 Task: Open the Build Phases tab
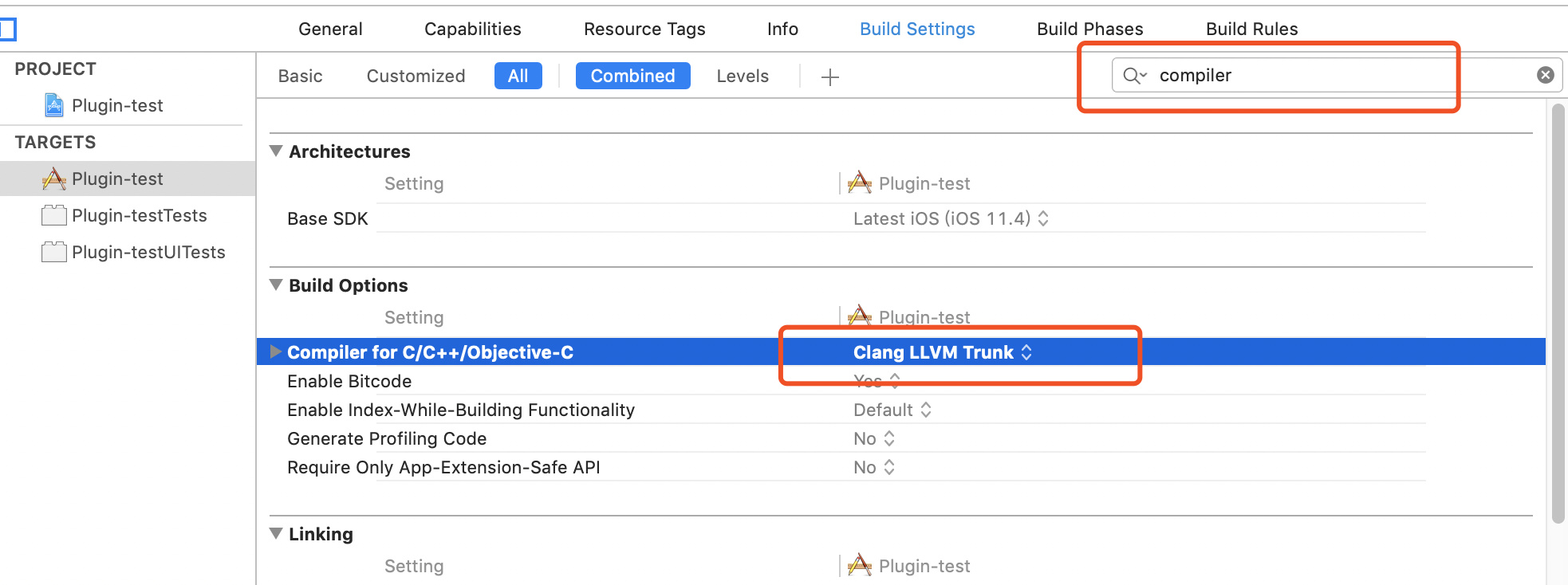tap(1089, 29)
